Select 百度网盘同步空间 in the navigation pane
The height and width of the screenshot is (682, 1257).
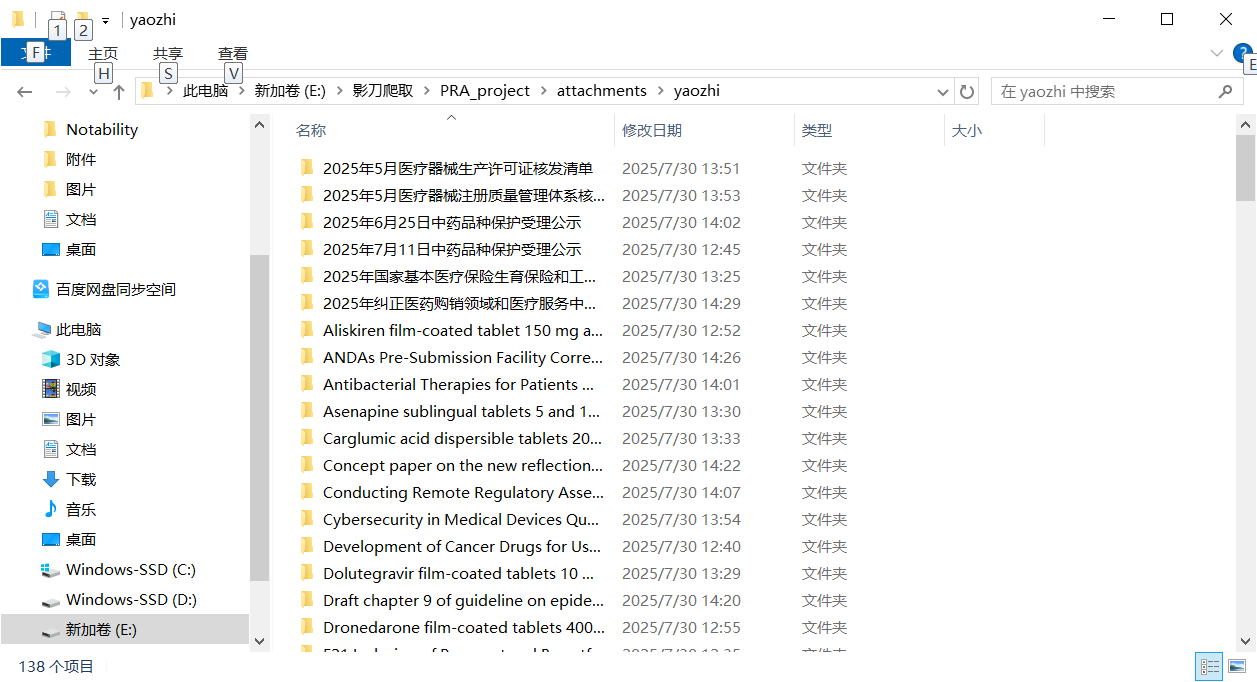tap(115, 289)
